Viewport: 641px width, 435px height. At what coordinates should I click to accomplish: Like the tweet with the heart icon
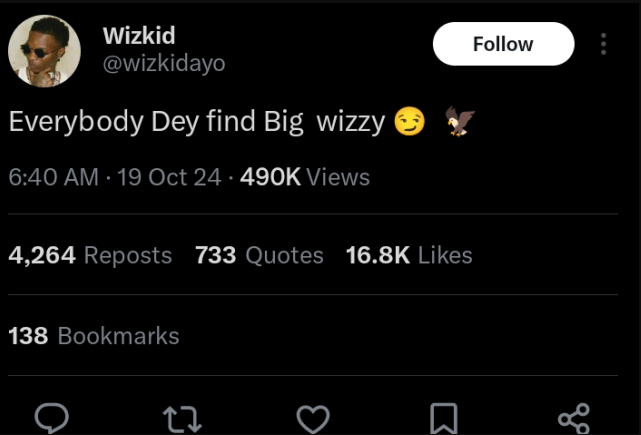pos(314,417)
